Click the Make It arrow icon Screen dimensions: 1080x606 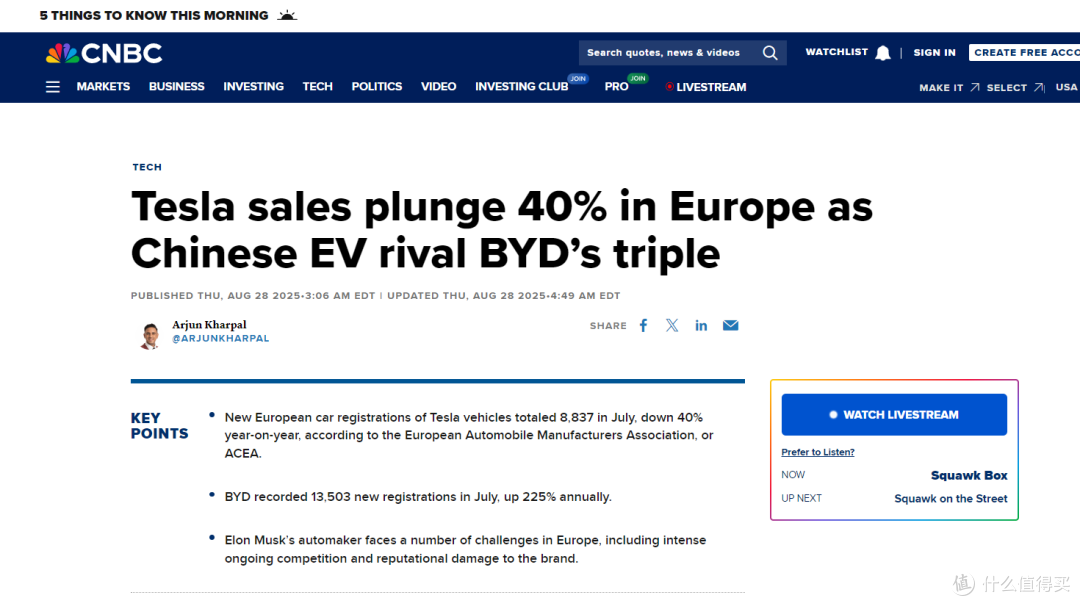pyautogui.click(x=975, y=87)
